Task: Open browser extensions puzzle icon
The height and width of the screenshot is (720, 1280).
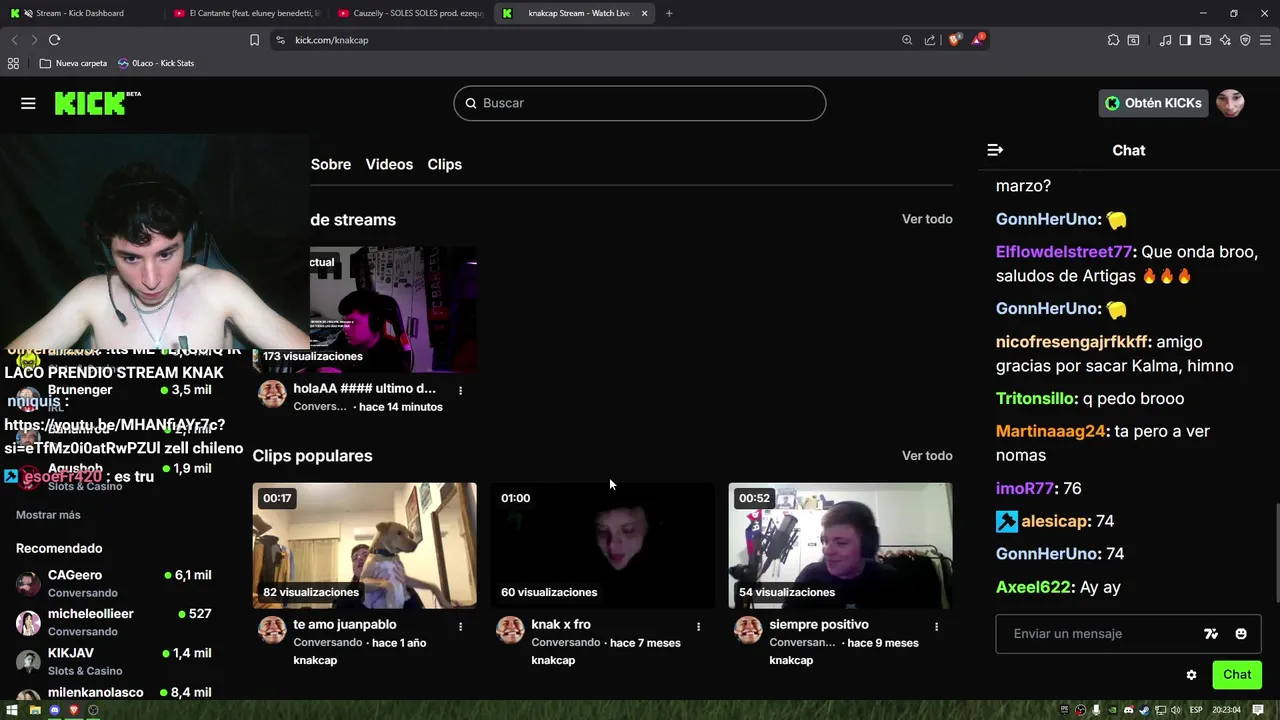Action: (x=1113, y=40)
